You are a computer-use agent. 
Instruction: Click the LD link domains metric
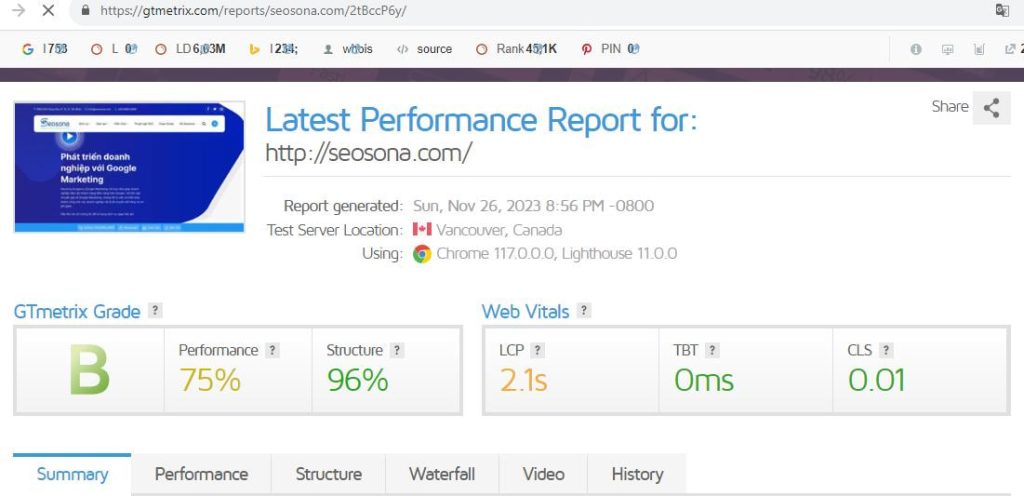point(190,49)
